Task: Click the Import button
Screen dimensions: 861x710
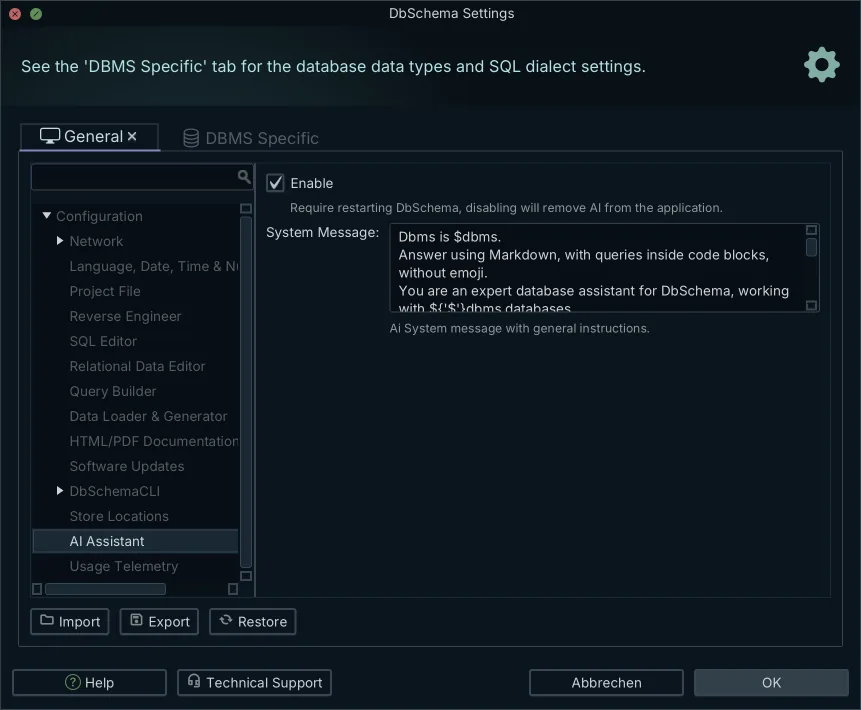Action: pyautogui.click(x=70, y=622)
